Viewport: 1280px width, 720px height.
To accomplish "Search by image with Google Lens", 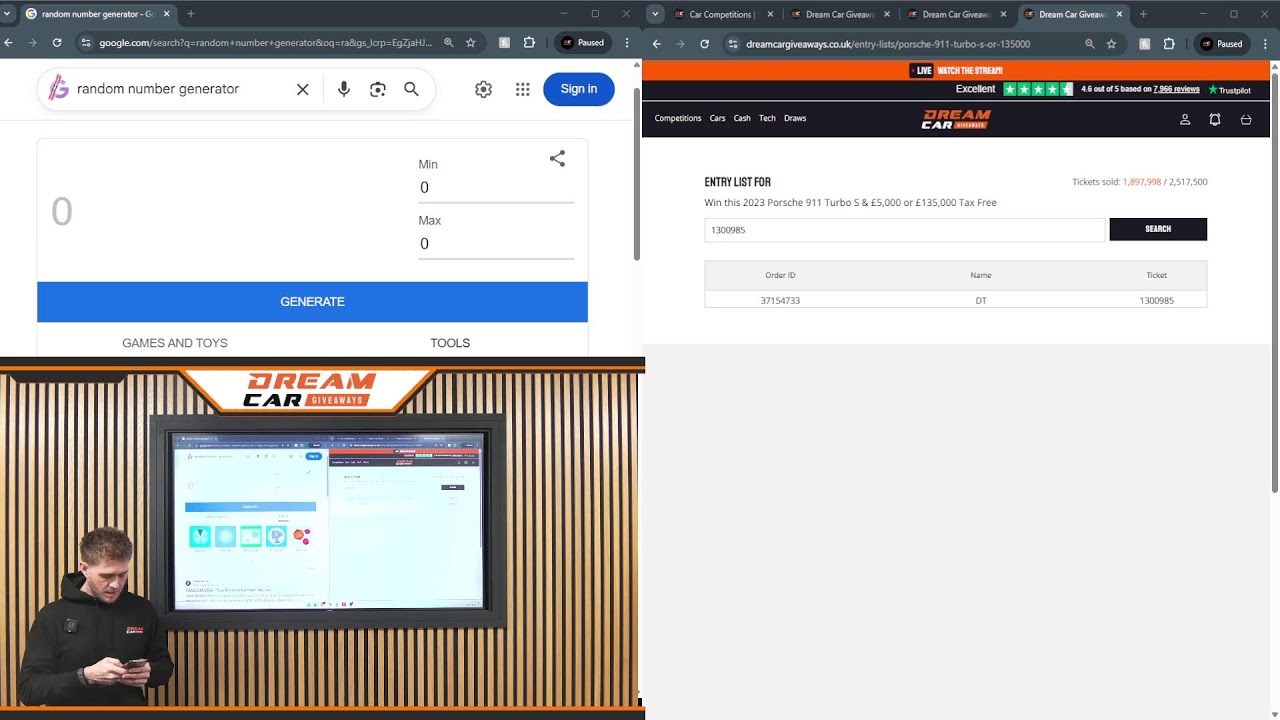I will (377, 89).
